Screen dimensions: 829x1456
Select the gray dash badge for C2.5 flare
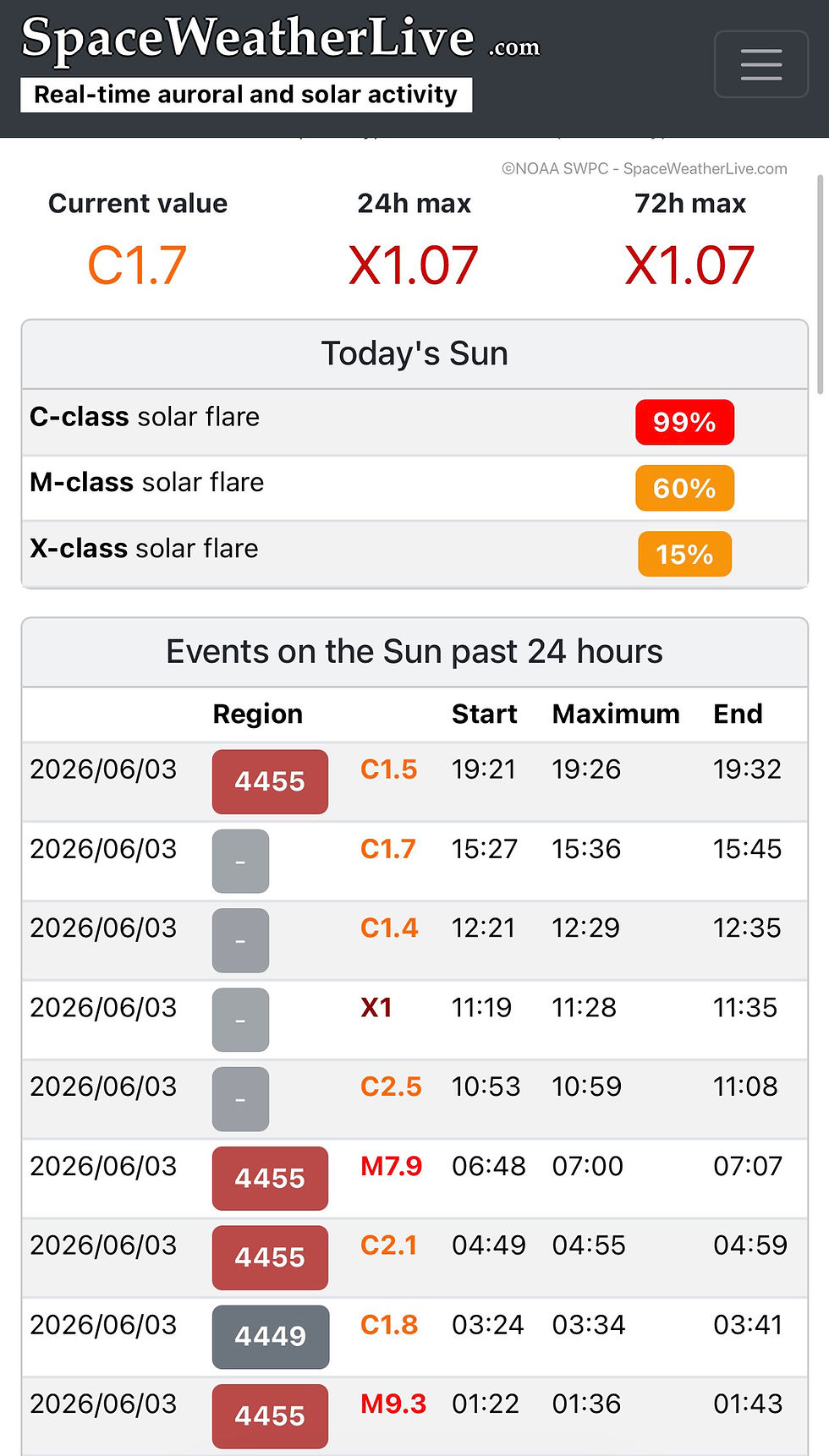tap(240, 1099)
